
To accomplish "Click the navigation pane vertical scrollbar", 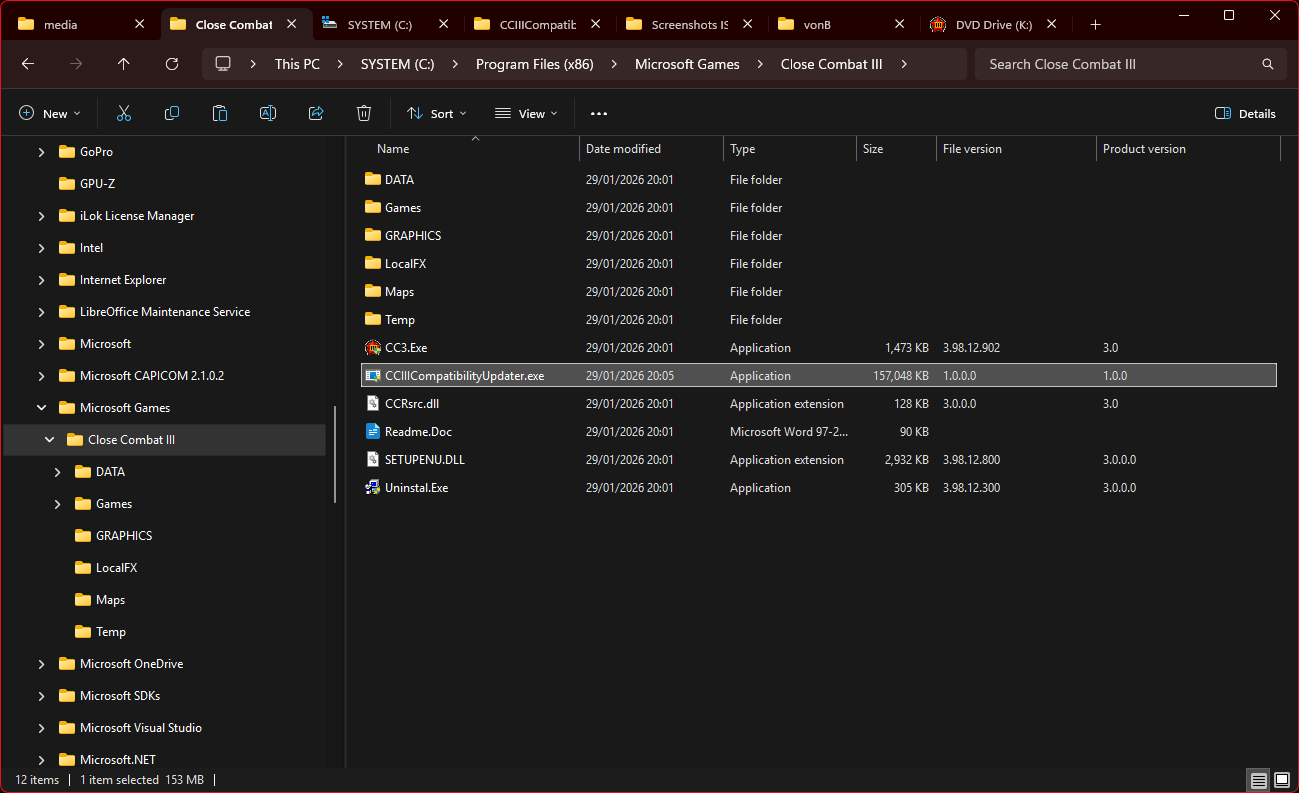I will [x=336, y=455].
